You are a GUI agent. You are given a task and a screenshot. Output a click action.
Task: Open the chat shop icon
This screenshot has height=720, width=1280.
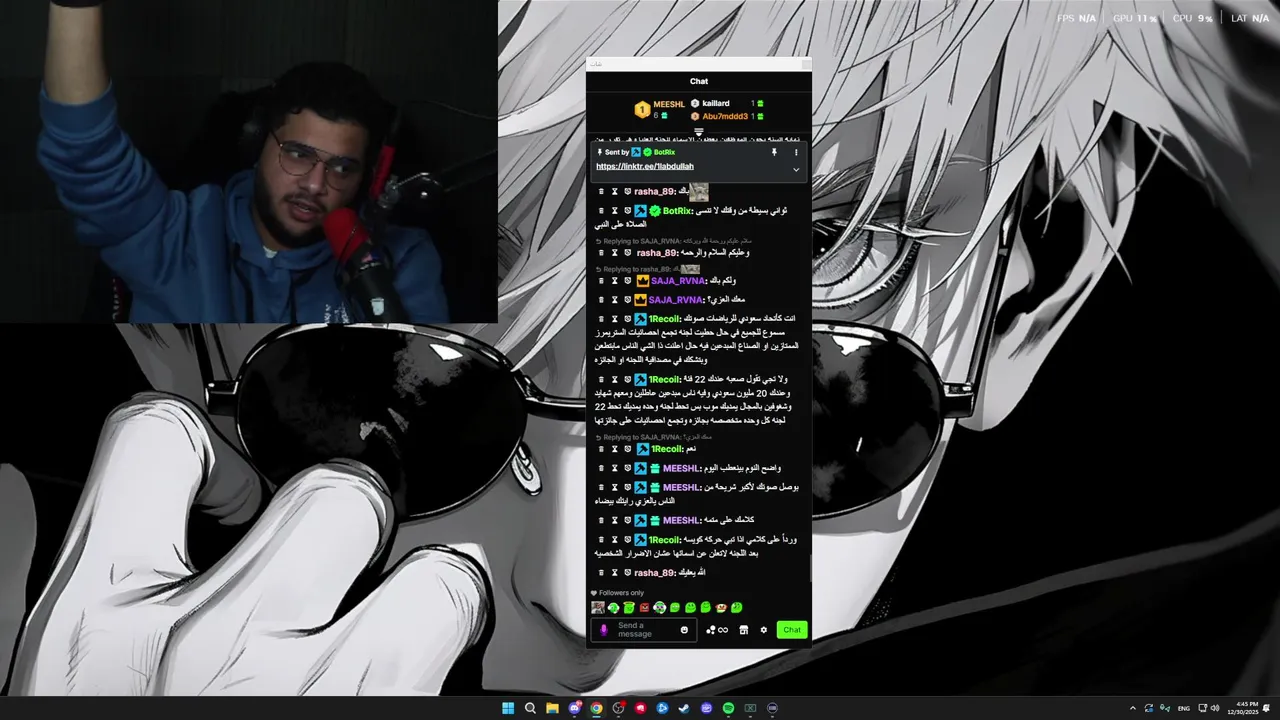743,630
